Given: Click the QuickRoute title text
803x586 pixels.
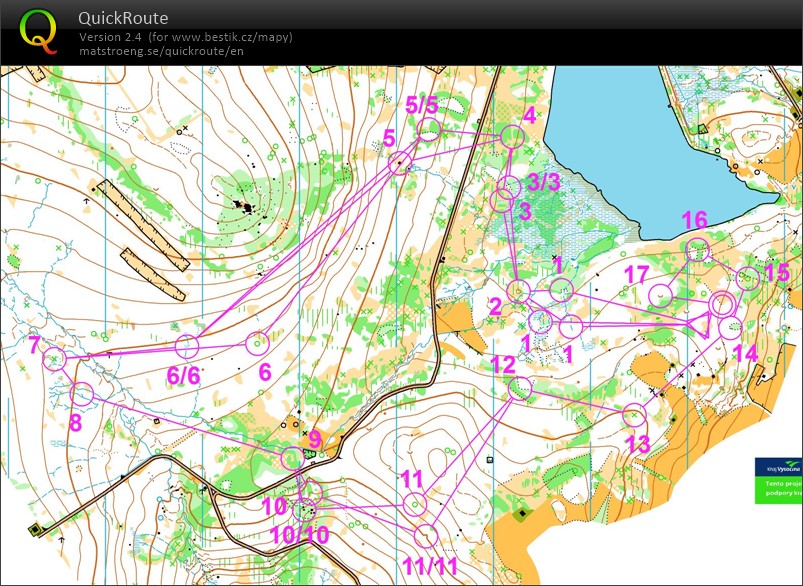Looking at the screenshot, I should [x=123, y=18].
